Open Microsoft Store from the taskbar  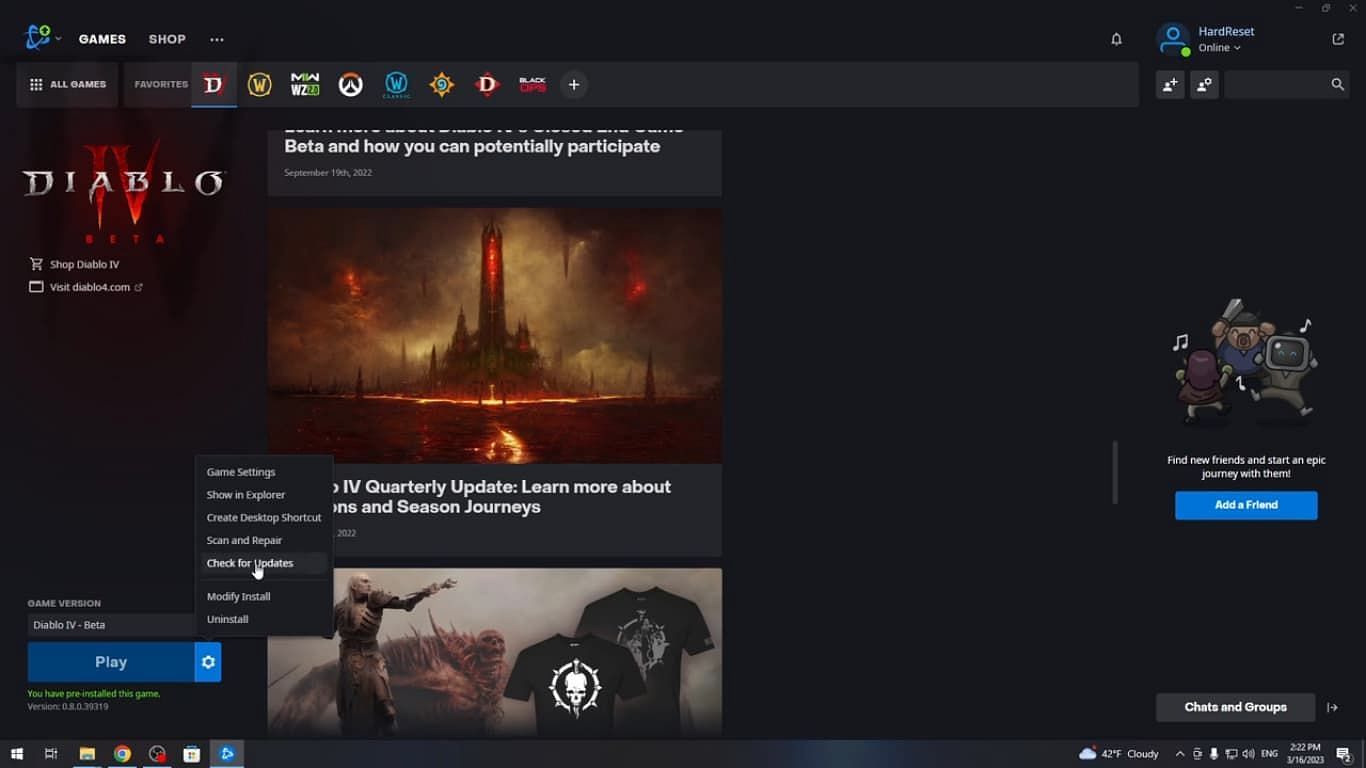click(x=192, y=754)
